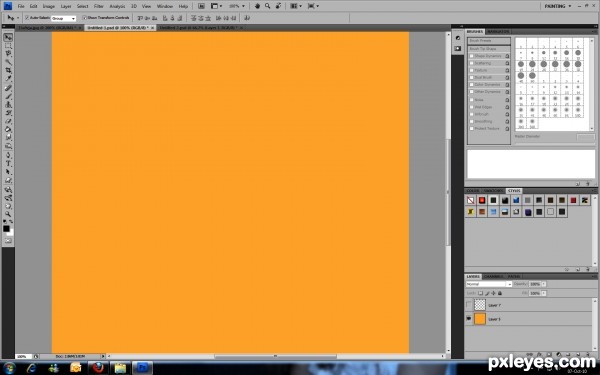
Task: Open the File menu
Action: tap(21, 7)
